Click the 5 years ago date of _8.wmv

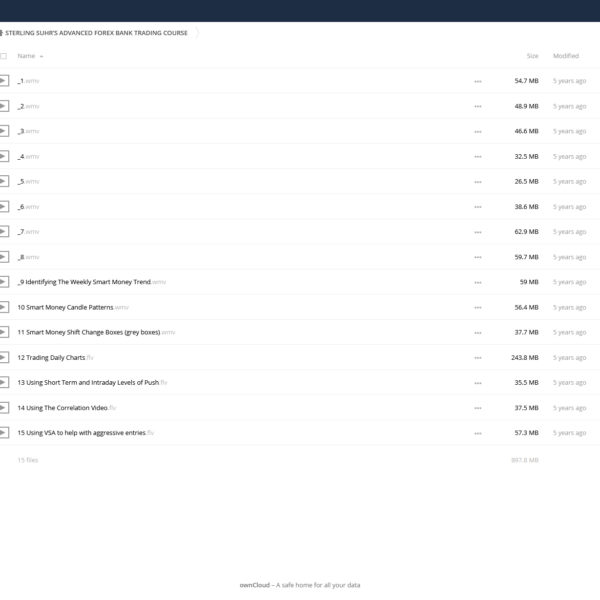coord(569,257)
